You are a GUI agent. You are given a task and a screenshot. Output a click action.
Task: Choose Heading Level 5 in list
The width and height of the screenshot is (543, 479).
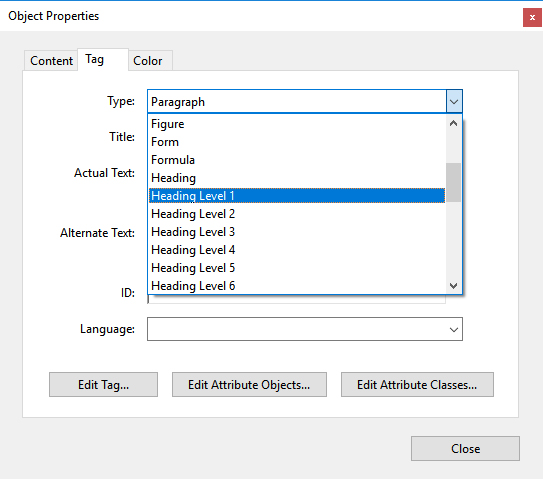297,268
